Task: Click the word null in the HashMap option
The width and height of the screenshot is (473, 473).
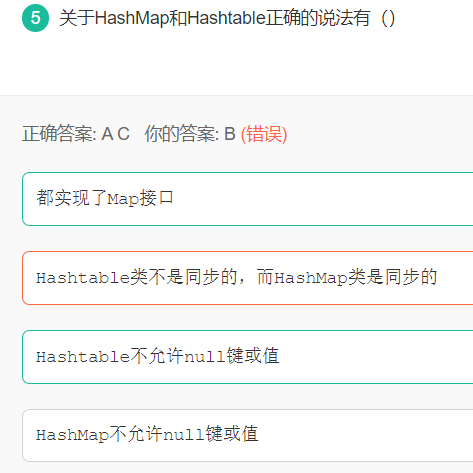Action: coord(184,435)
